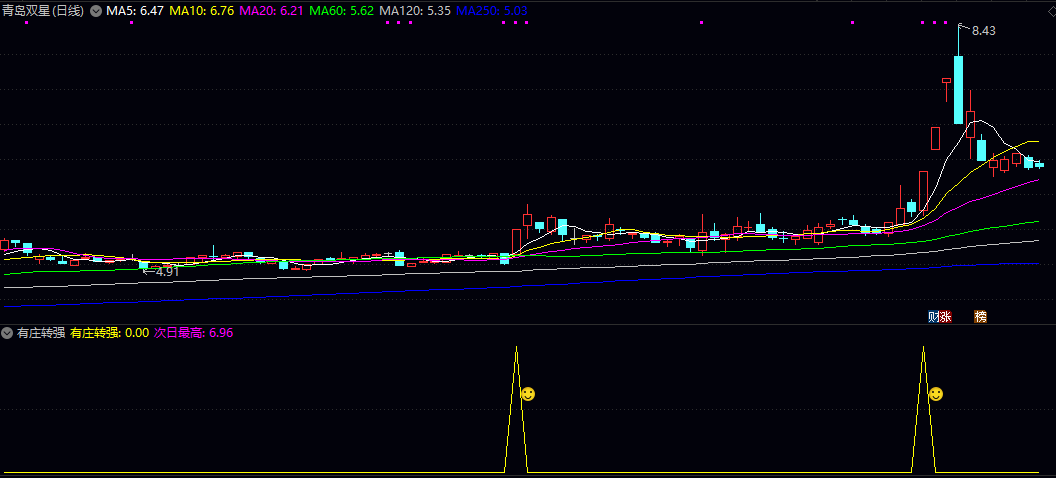This screenshot has width=1056, height=478.
Task: Open the dropdown next to 青岛双星(日线)
Action: [96, 11]
